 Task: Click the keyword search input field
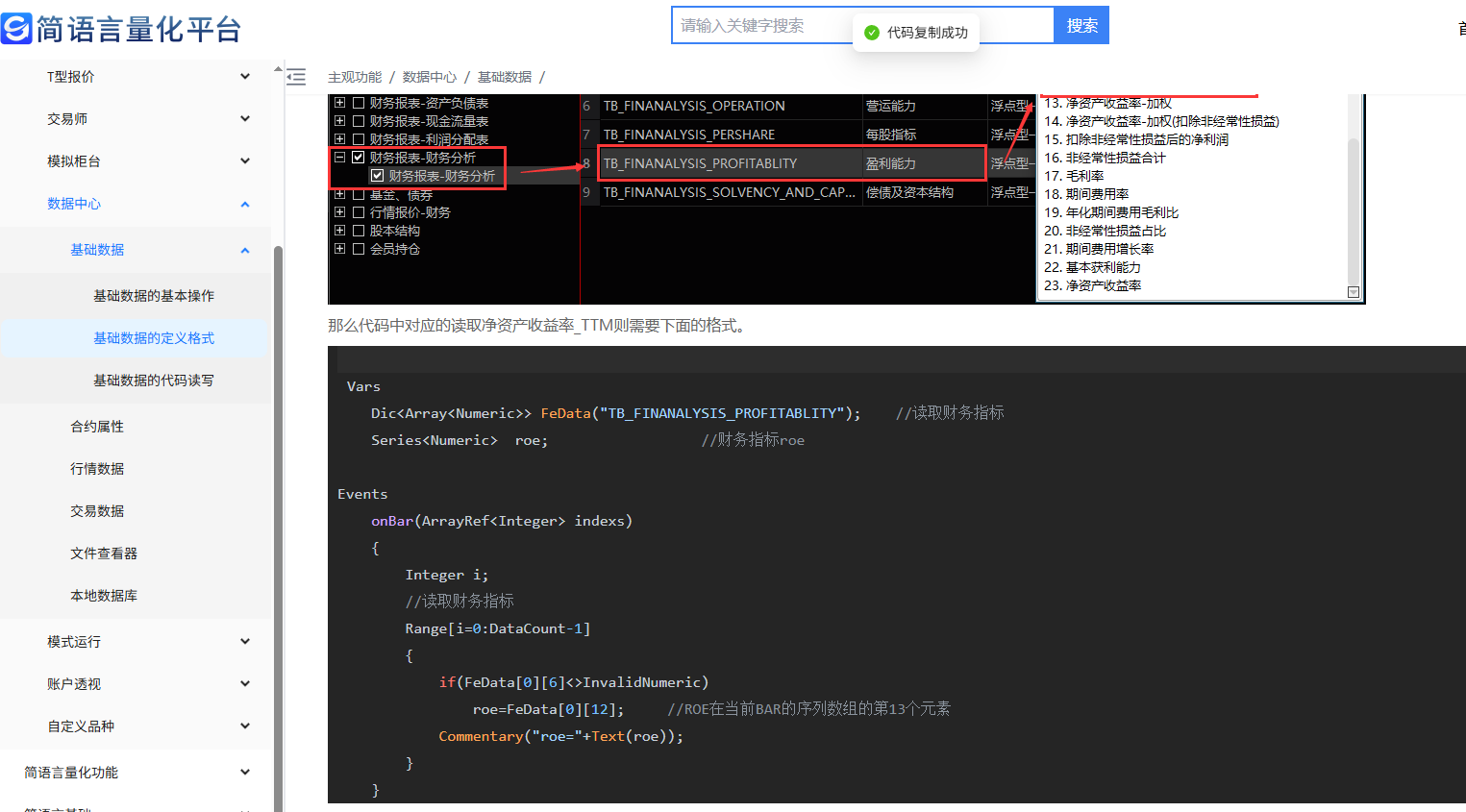[759, 26]
